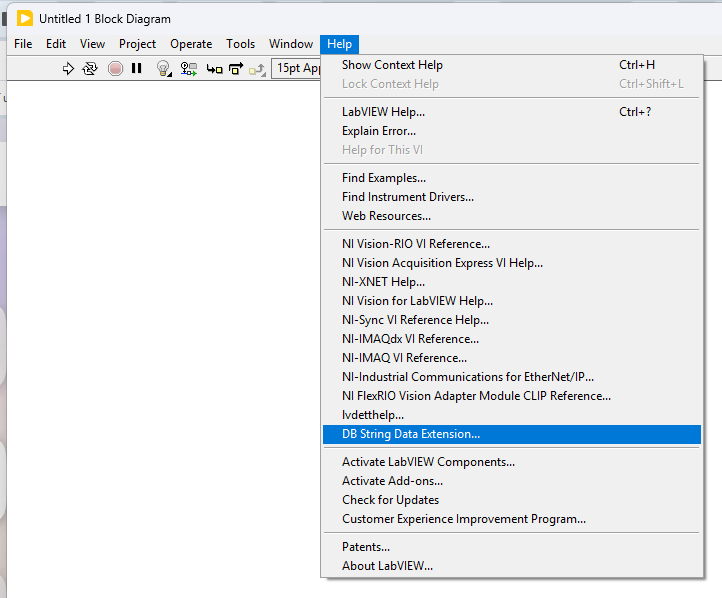Open About LabVIEW...
This screenshot has width=722, height=598.
pyautogui.click(x=512, y=566)
